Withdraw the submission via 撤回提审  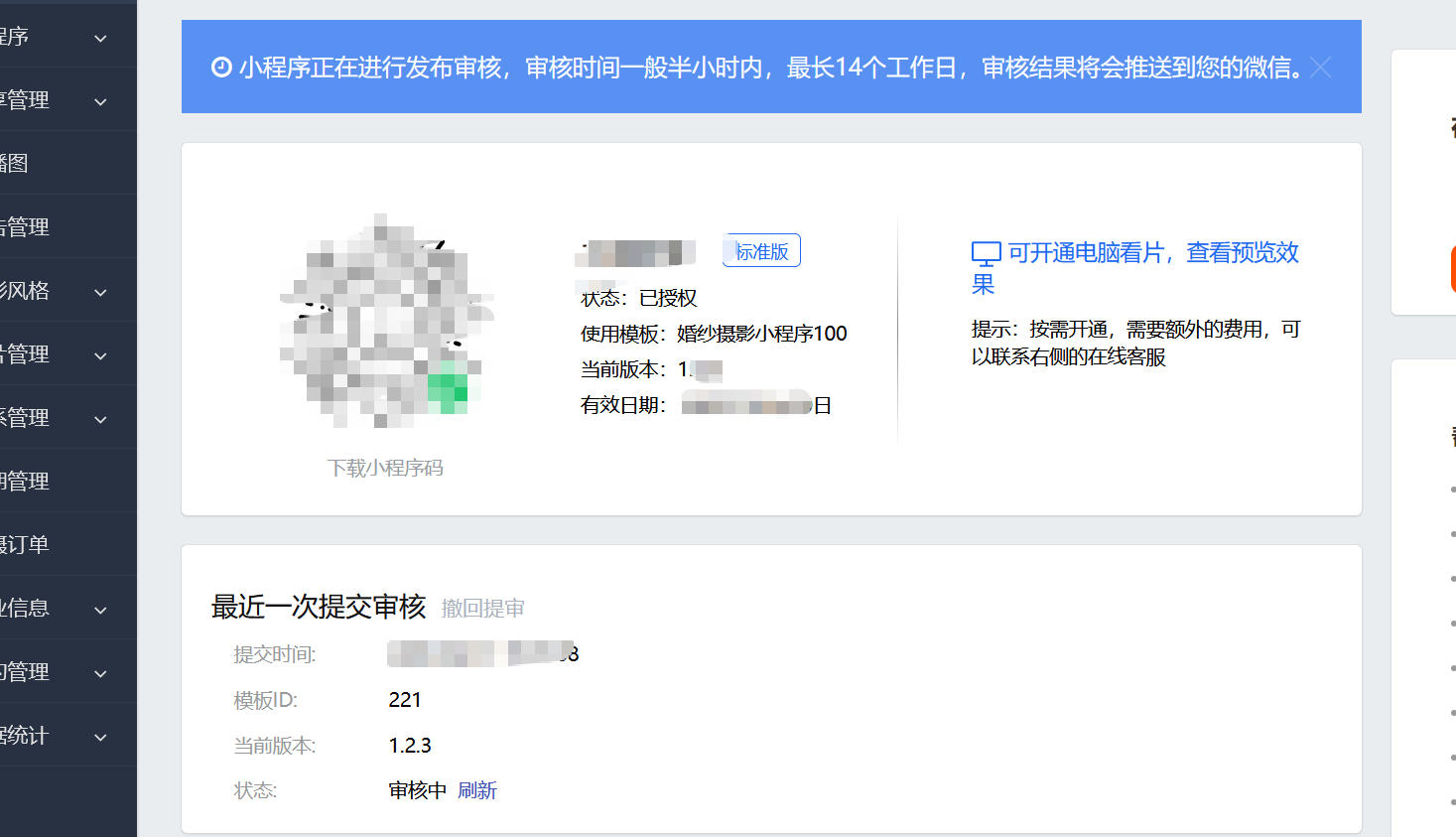482,609
